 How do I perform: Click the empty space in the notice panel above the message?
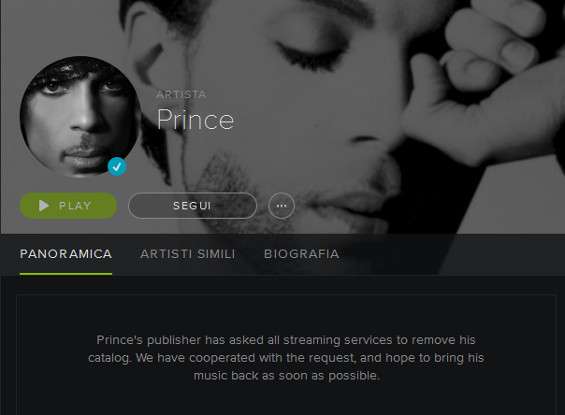click(x=286, y=313)
